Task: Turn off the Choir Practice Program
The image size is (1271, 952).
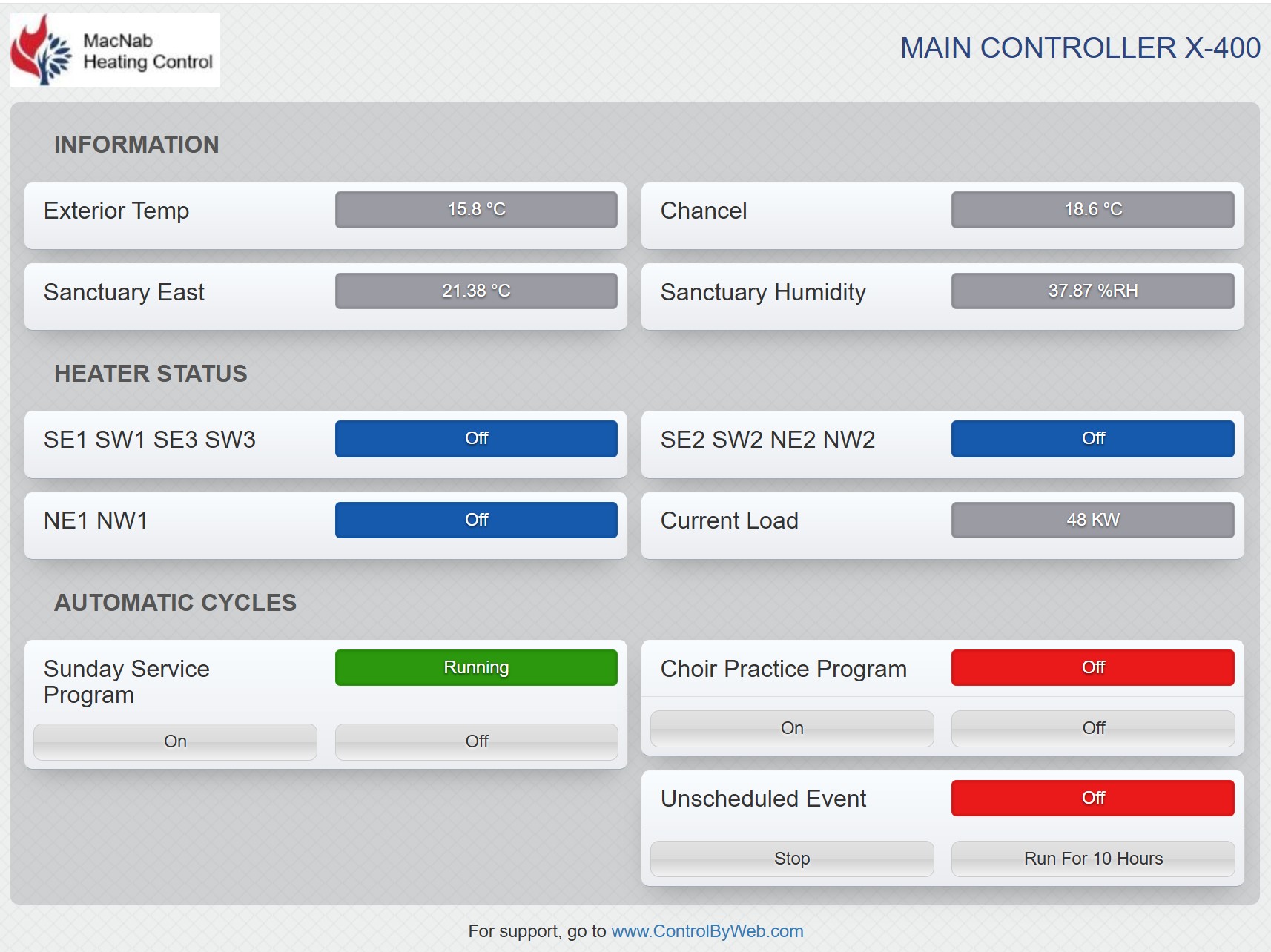Action: [x=1092, y=728]
